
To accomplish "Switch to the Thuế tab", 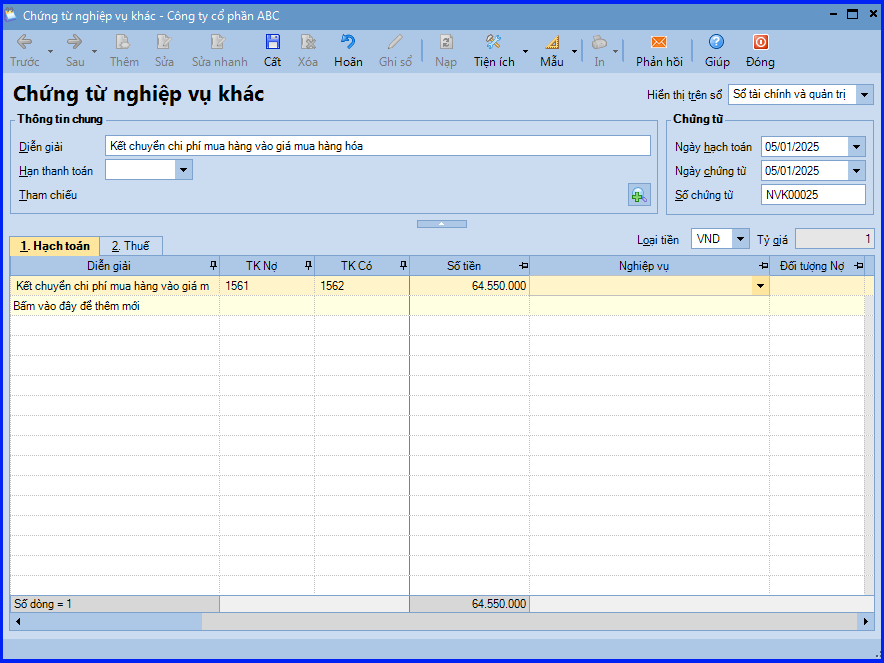I will (130, 246).
